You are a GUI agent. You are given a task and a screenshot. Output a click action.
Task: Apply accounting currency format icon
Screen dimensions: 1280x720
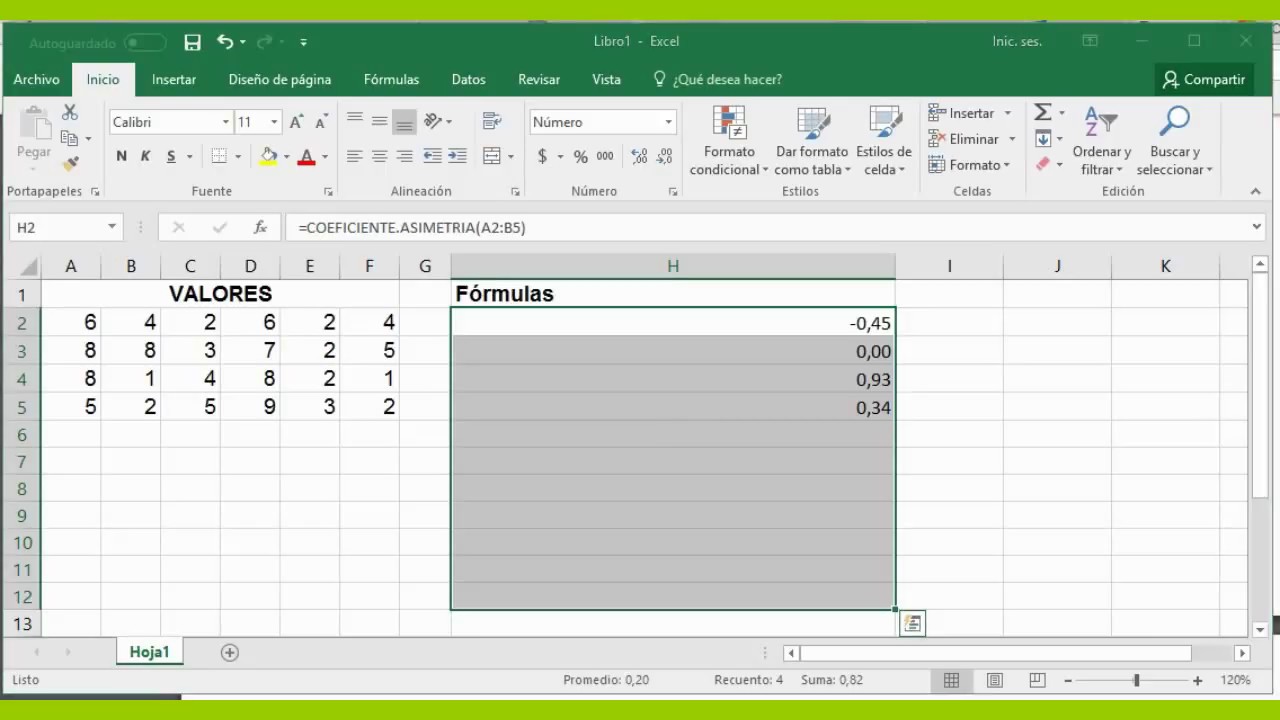(542, 156)
